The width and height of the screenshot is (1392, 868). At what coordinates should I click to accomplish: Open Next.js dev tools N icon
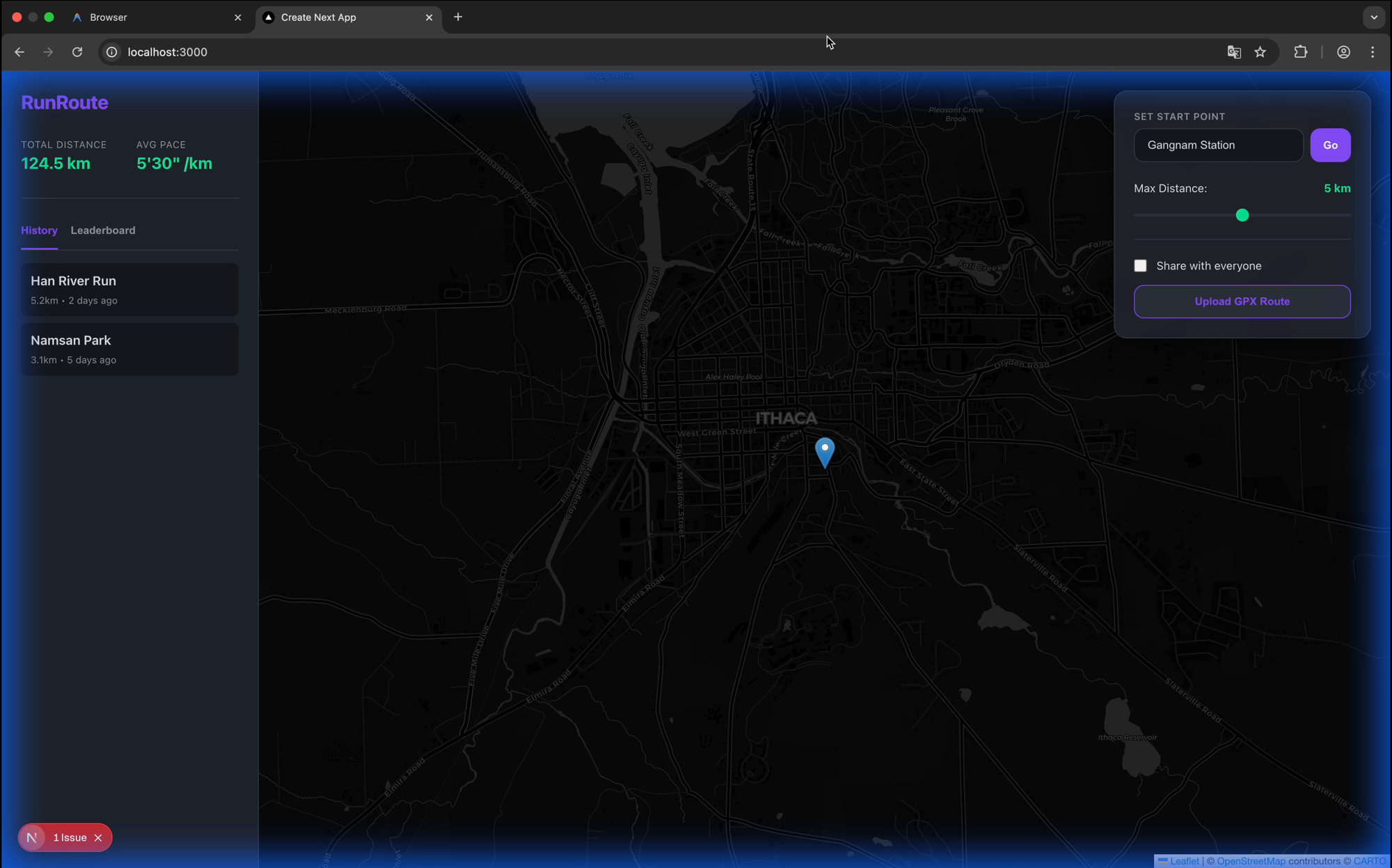coord(32,837)
